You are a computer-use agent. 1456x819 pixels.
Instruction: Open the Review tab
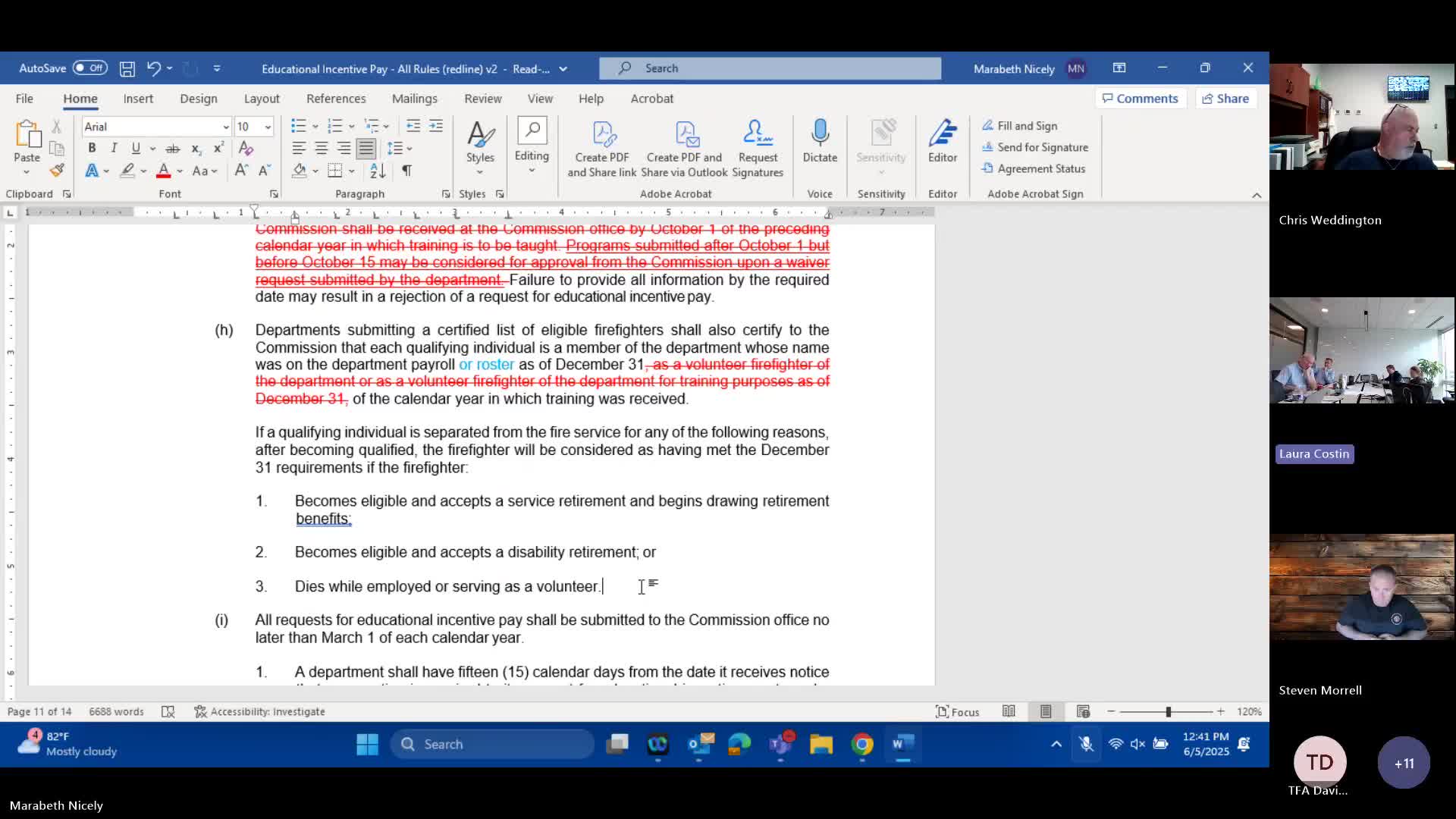tap(482, 99)
